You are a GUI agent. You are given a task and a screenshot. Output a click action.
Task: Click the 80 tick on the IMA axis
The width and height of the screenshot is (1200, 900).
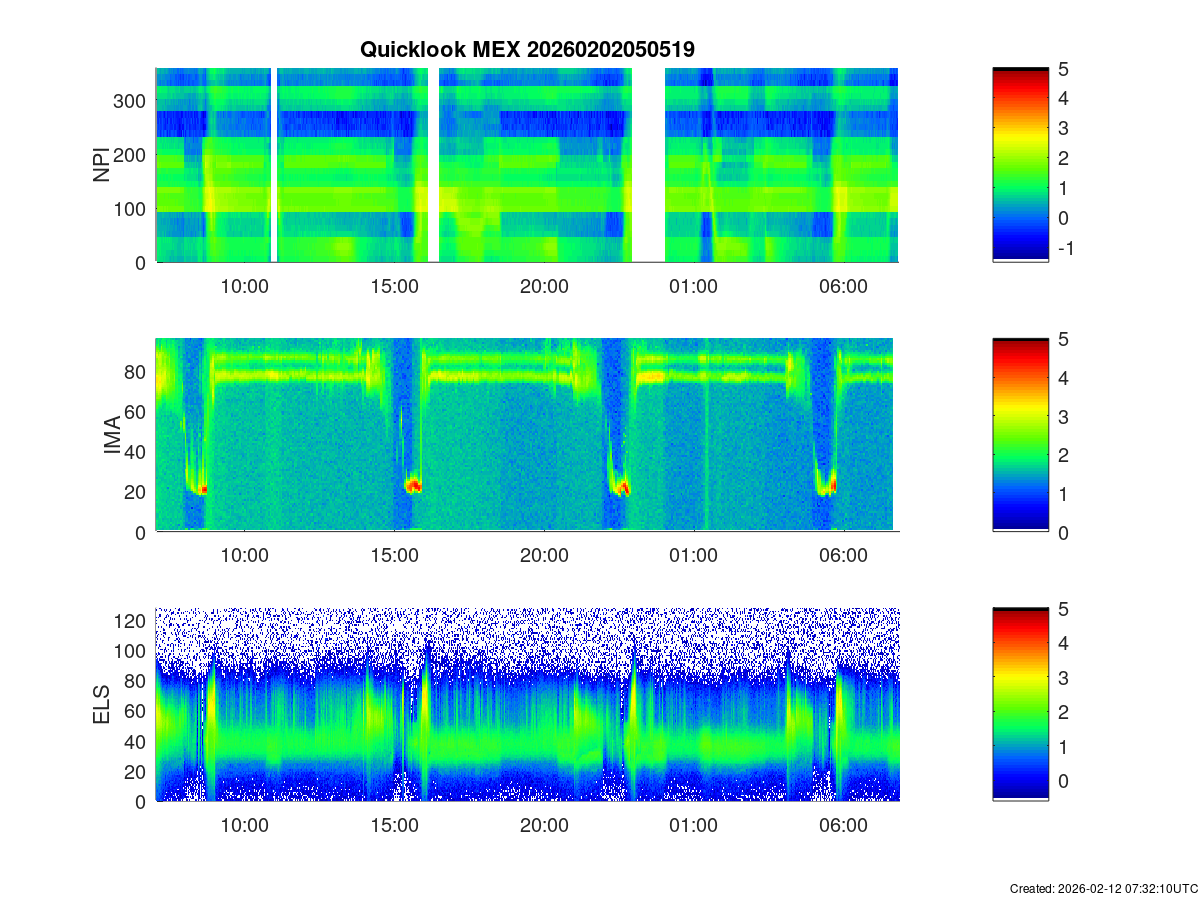(x=137, y=372)
